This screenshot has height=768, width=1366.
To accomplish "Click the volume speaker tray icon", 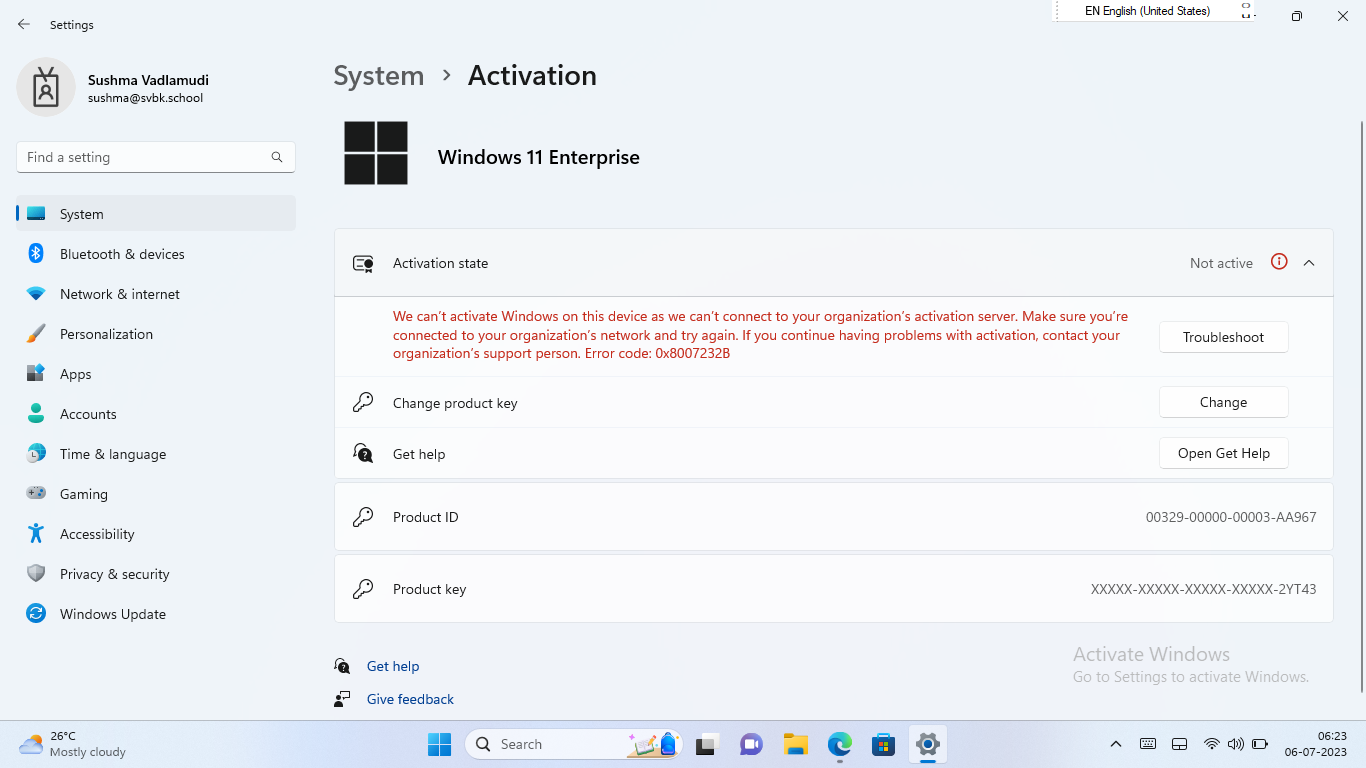I will point(1235,744).
